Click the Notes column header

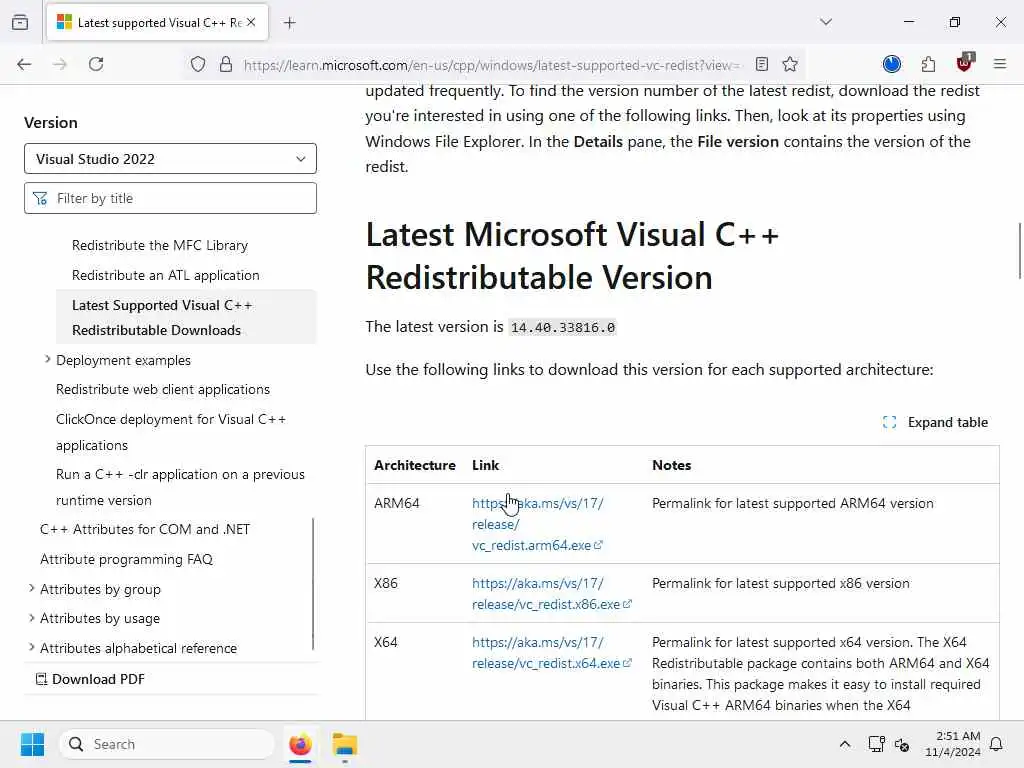[x=671, y=466]
